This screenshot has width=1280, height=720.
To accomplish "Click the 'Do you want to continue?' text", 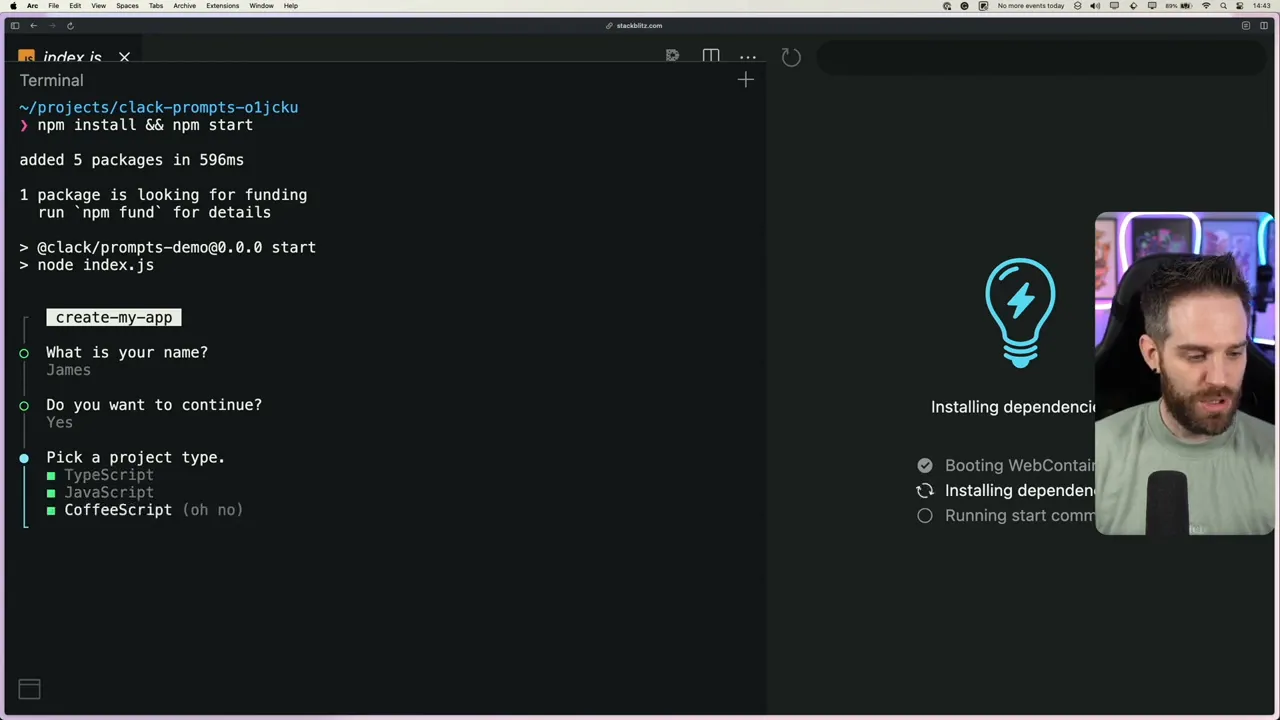I will (154, 405).
